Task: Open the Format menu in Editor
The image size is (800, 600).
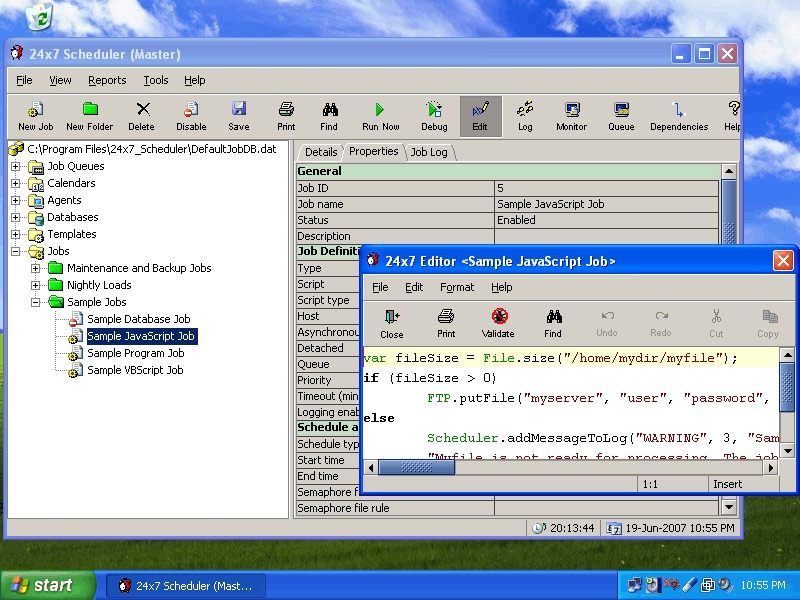Action: click(x=457, y=287)
